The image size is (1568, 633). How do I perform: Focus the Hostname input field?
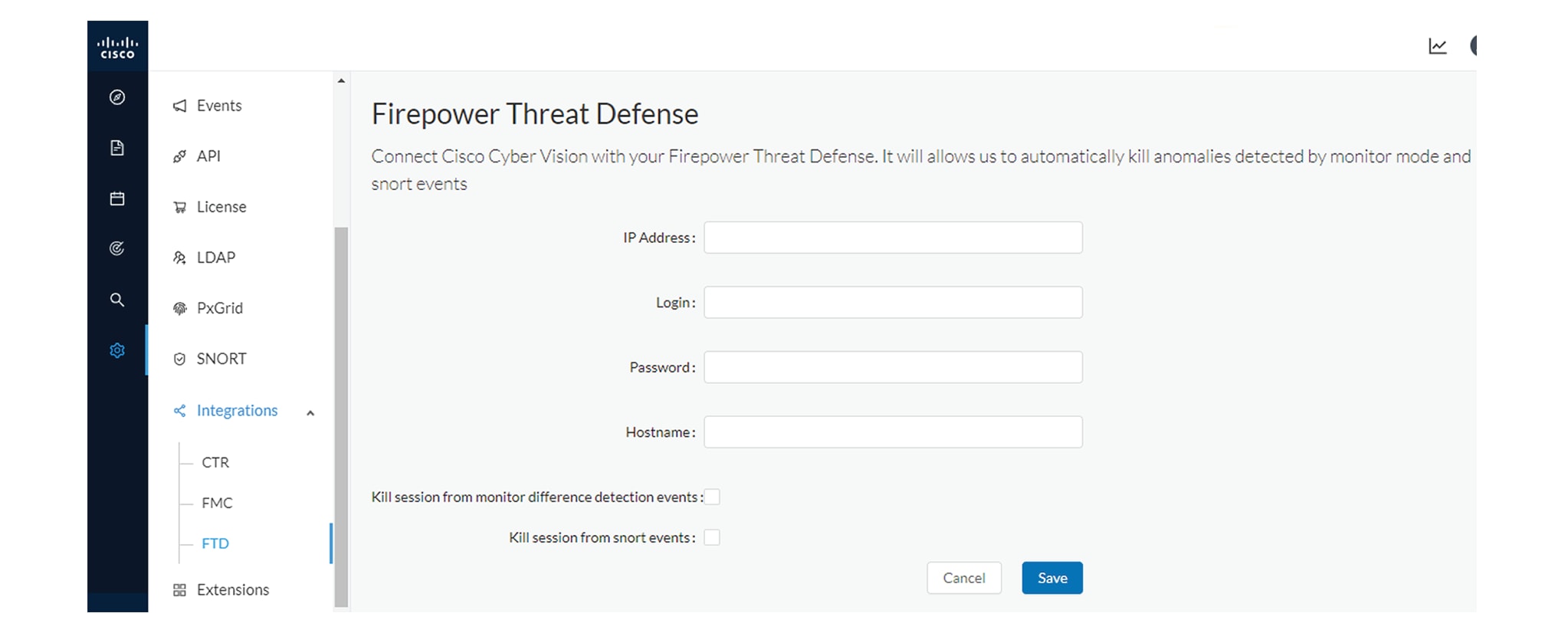[893, 432]
